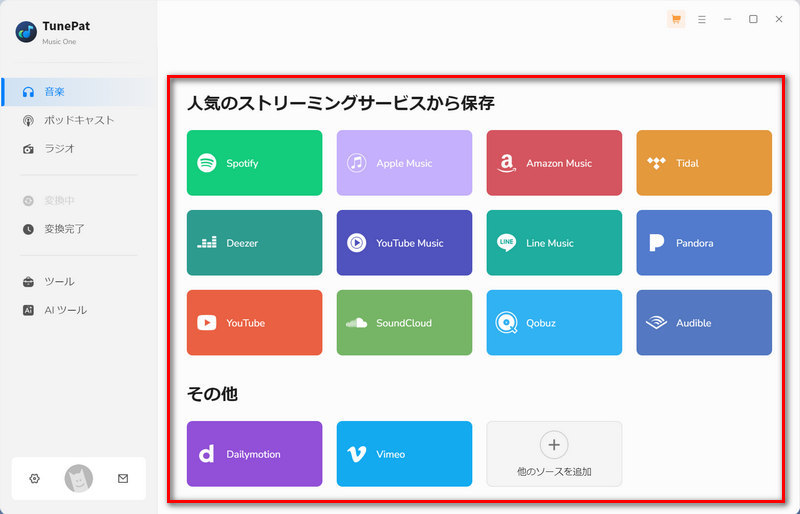The width and height of the screenshot is (800, 514).
Task: Click the TunePat logo icon
Action: click(26, 32)
